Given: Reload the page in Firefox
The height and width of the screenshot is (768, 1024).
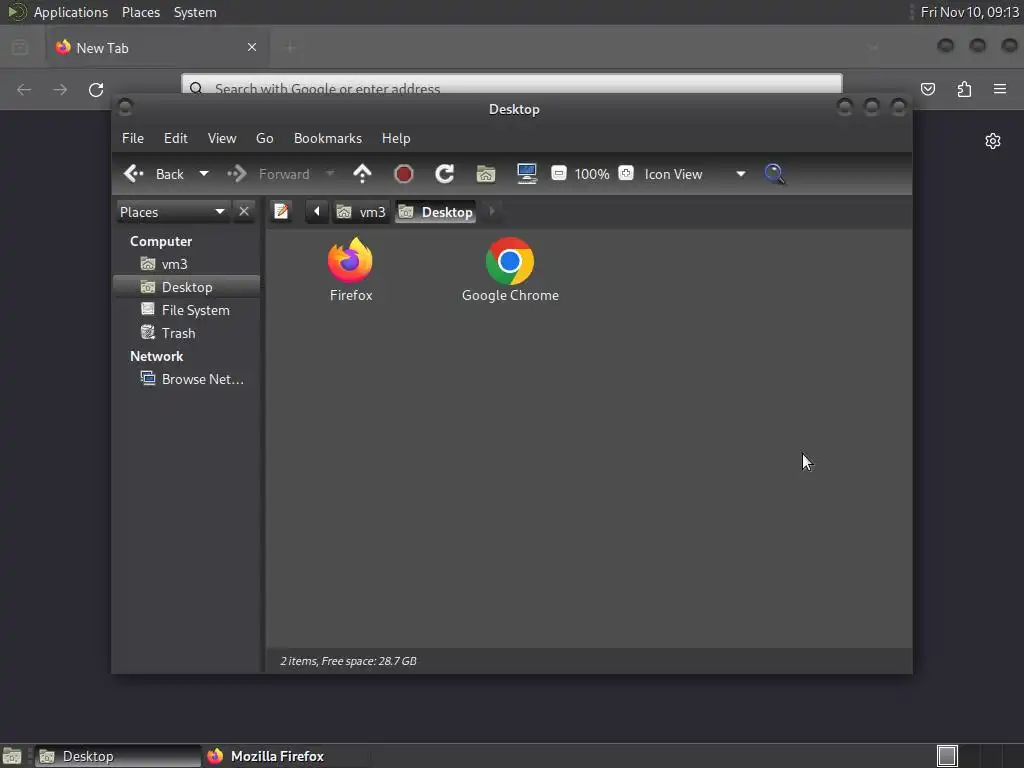Looking at the screenshot, I should [x=96, y=89].
